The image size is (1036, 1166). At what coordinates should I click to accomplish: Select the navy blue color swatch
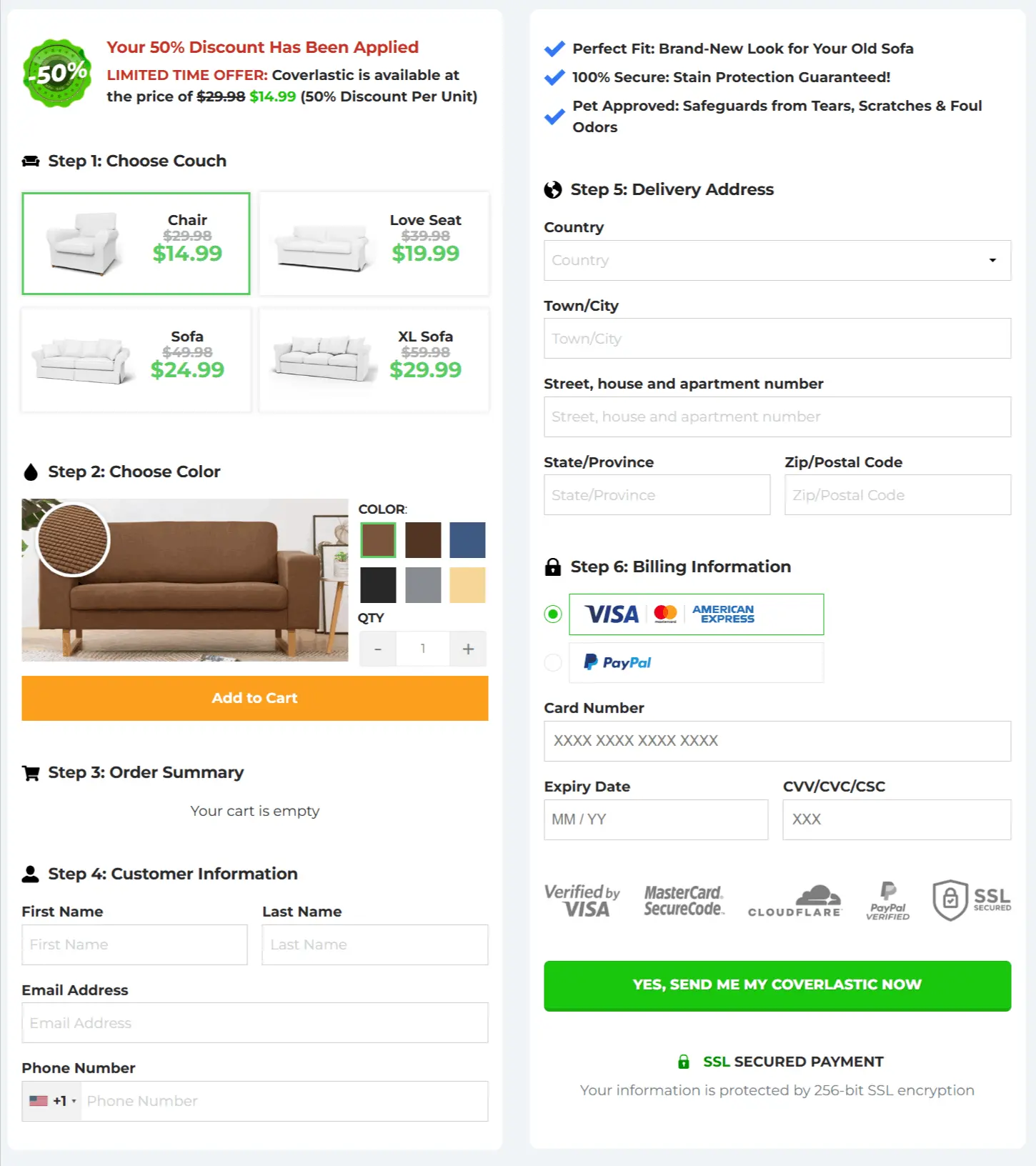click(x=467, y=540)
